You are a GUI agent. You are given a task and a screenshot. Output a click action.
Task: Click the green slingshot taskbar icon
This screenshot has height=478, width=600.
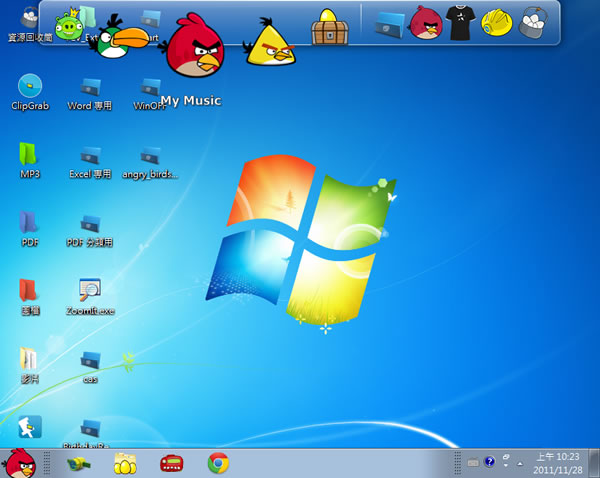click(78, 462)
